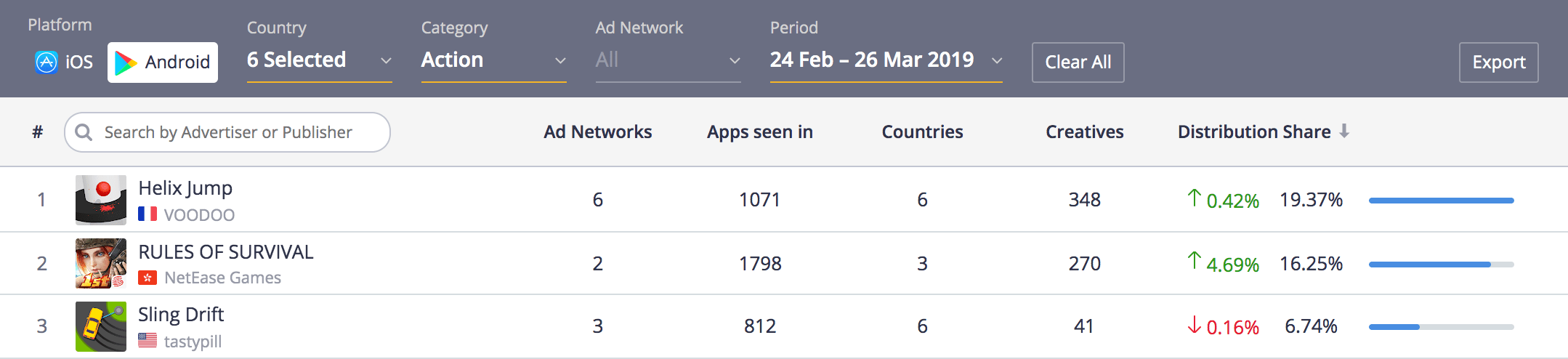1568x359 pixels.
Task: Click the Clear All button
Action: 1078,62
